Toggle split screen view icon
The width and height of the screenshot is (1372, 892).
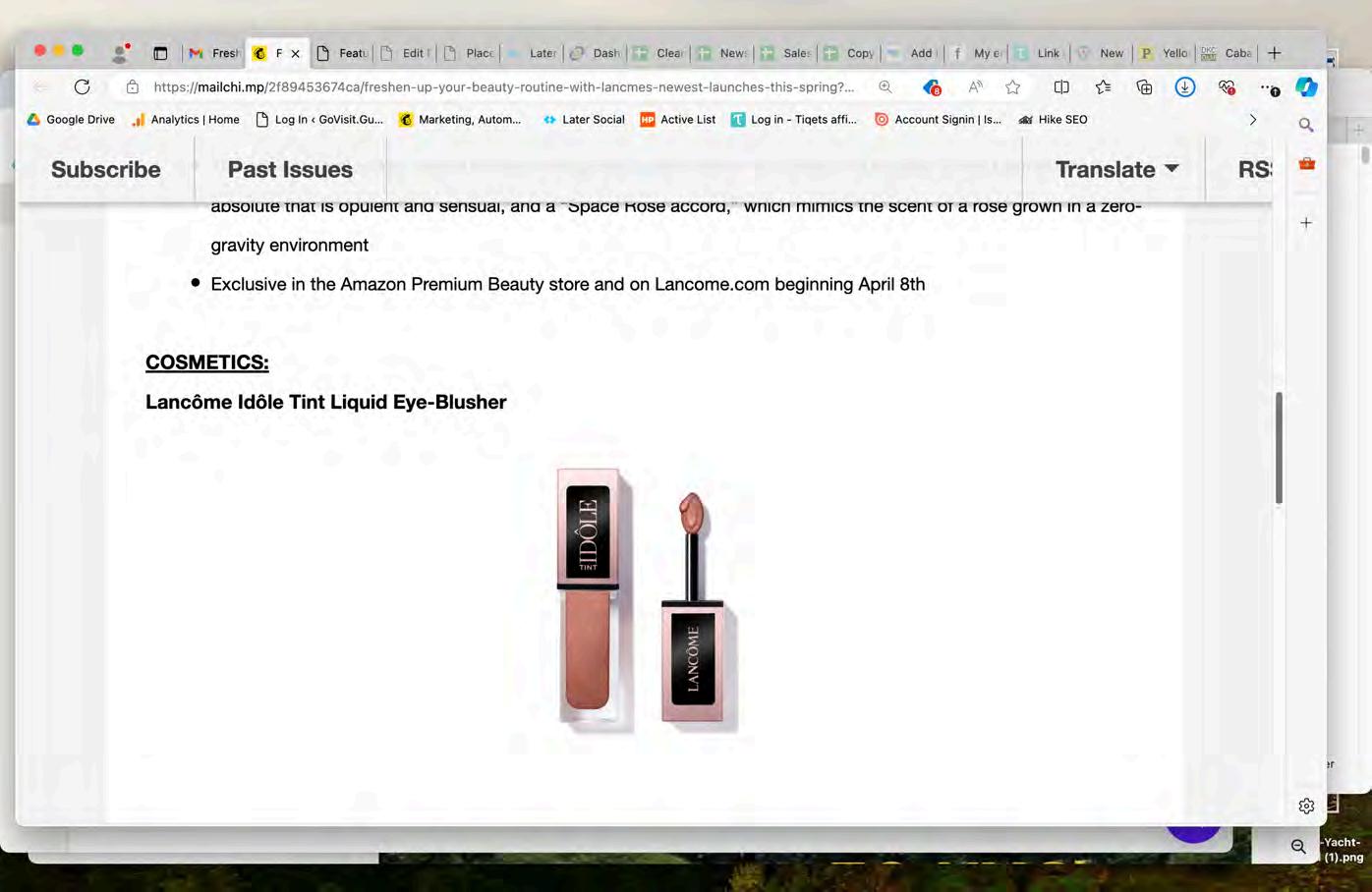pos(1061,87)
